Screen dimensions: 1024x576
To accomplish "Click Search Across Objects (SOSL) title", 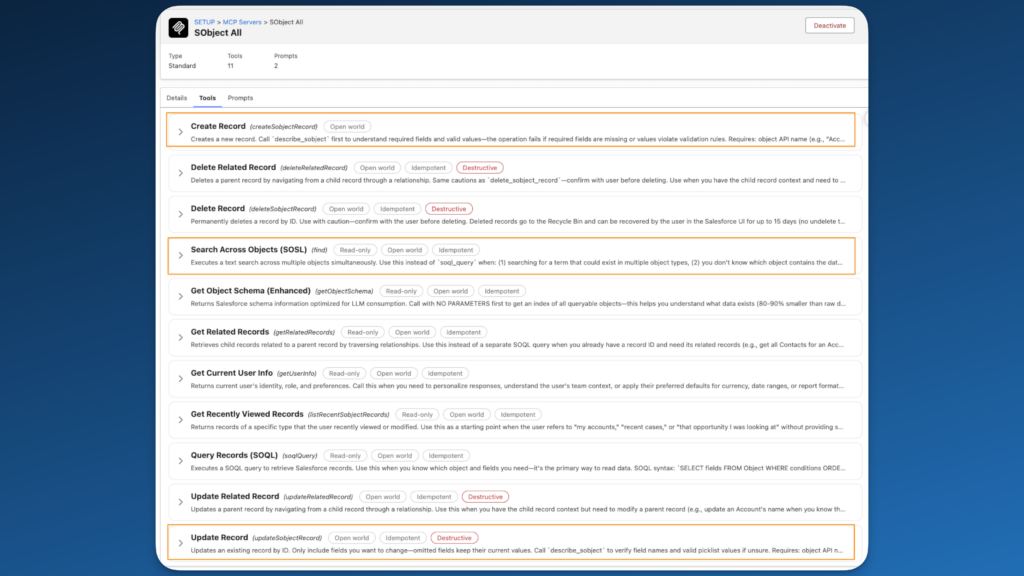I will [x=248, y=249].
